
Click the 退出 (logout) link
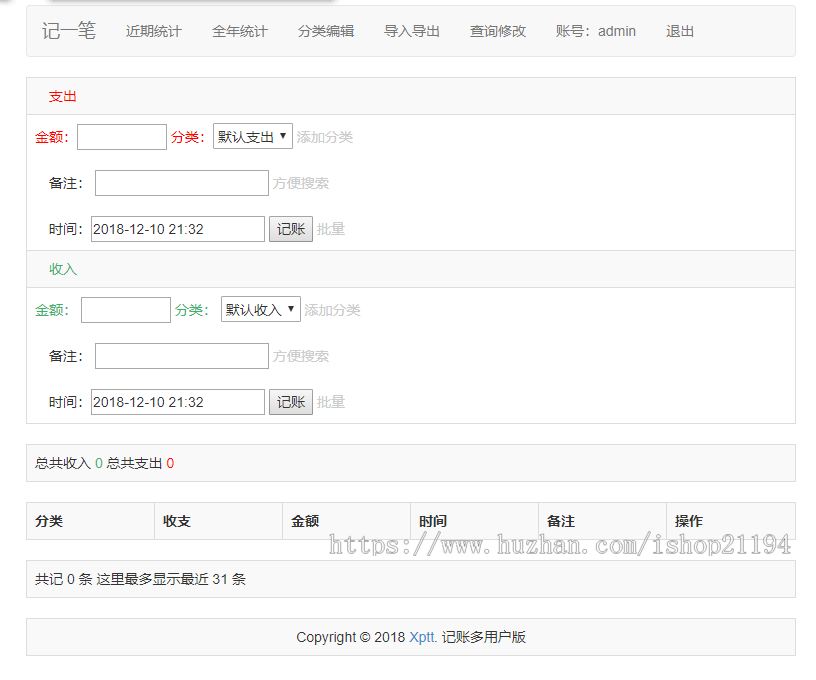point(679,31)
